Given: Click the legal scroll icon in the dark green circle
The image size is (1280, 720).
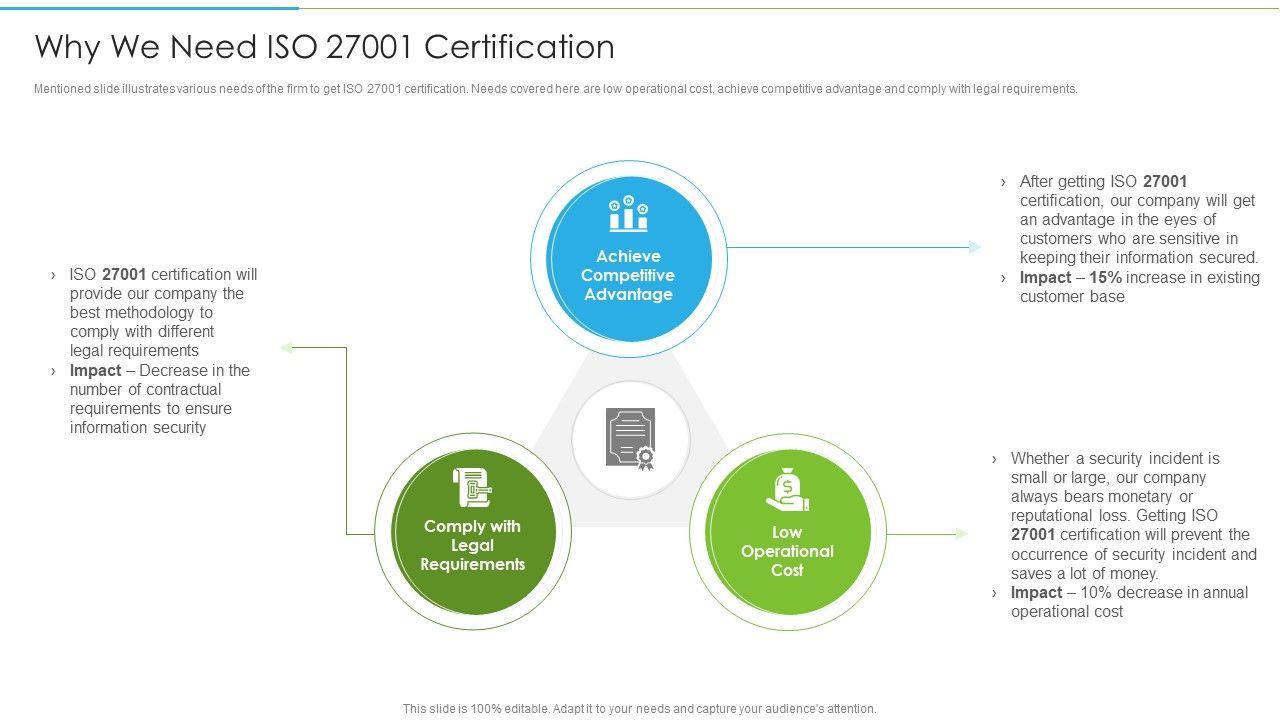Looking at the screenshot, I should click(x=472, y=487).
